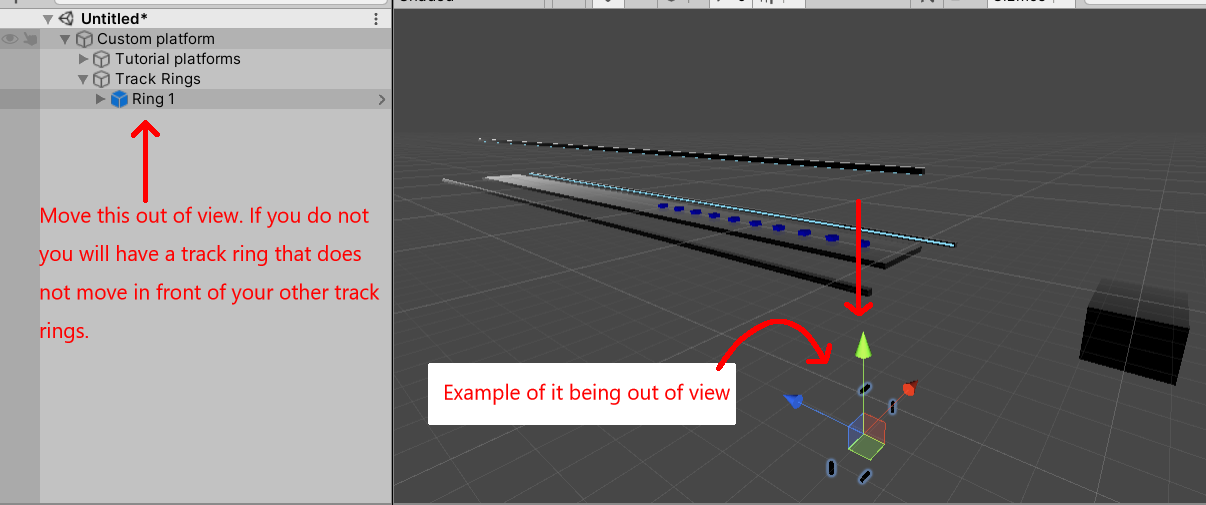The width and height of the screenshot is (1206, 505).
Task: Toggle the hierarchy picking hand icon
Action: coord(30,39)
